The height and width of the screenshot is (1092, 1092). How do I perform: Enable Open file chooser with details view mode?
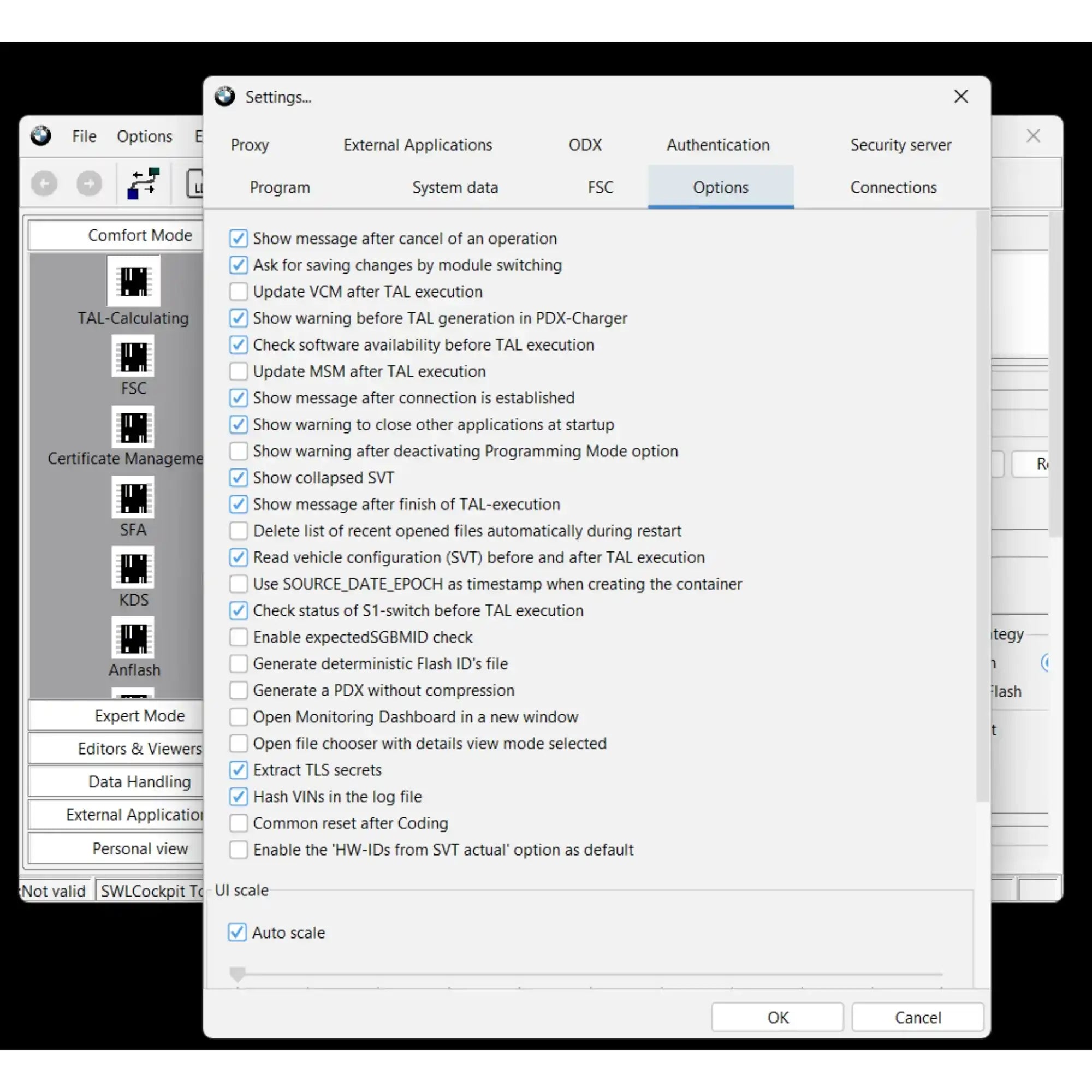[239, 743]
